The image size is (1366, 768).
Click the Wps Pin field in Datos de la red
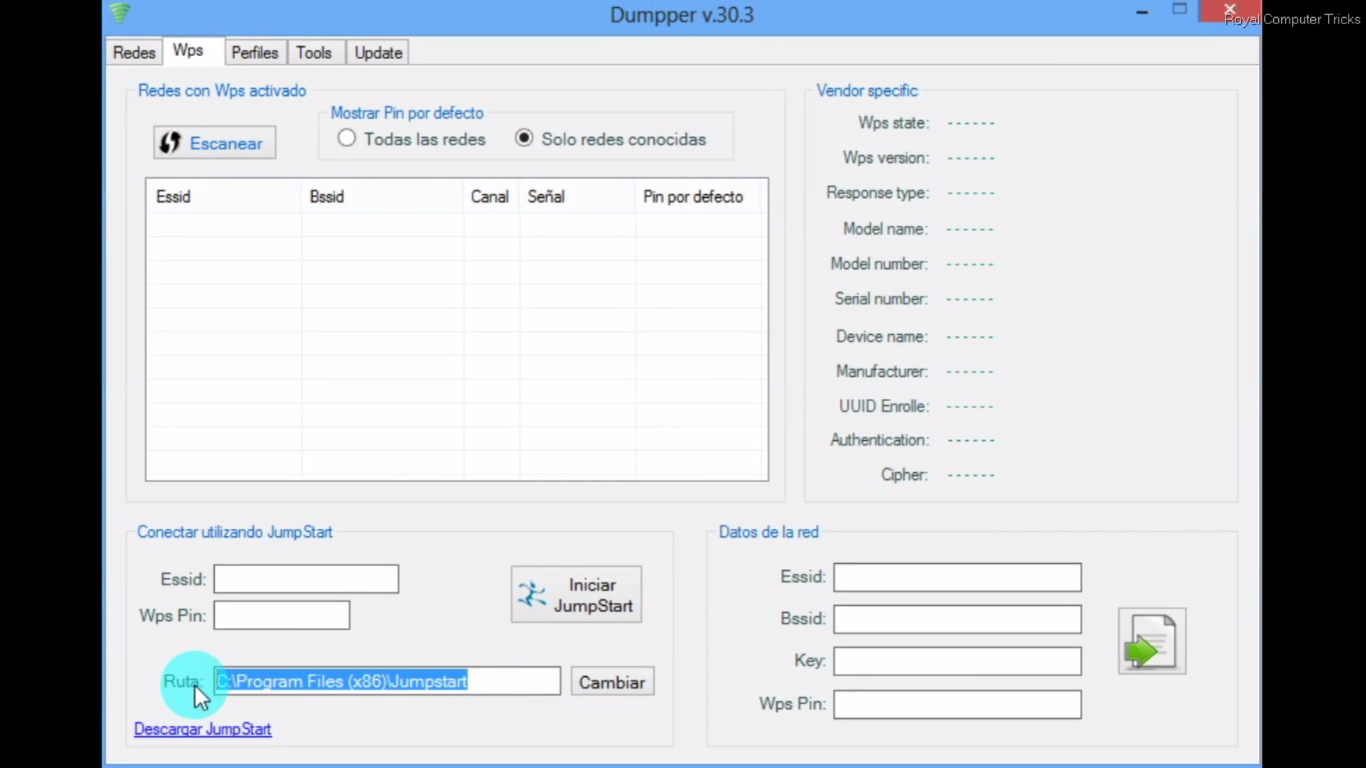click(x=956, y=704)
